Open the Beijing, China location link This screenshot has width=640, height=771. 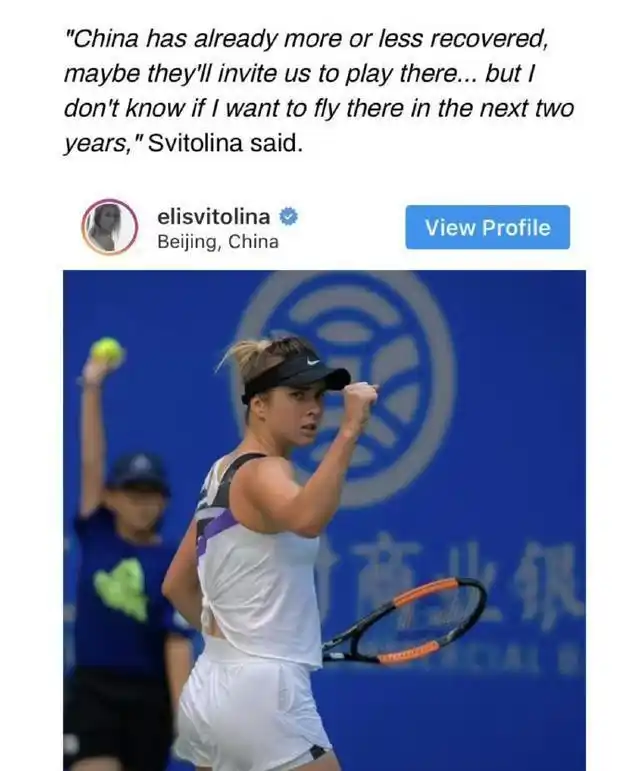click(218, 241)
